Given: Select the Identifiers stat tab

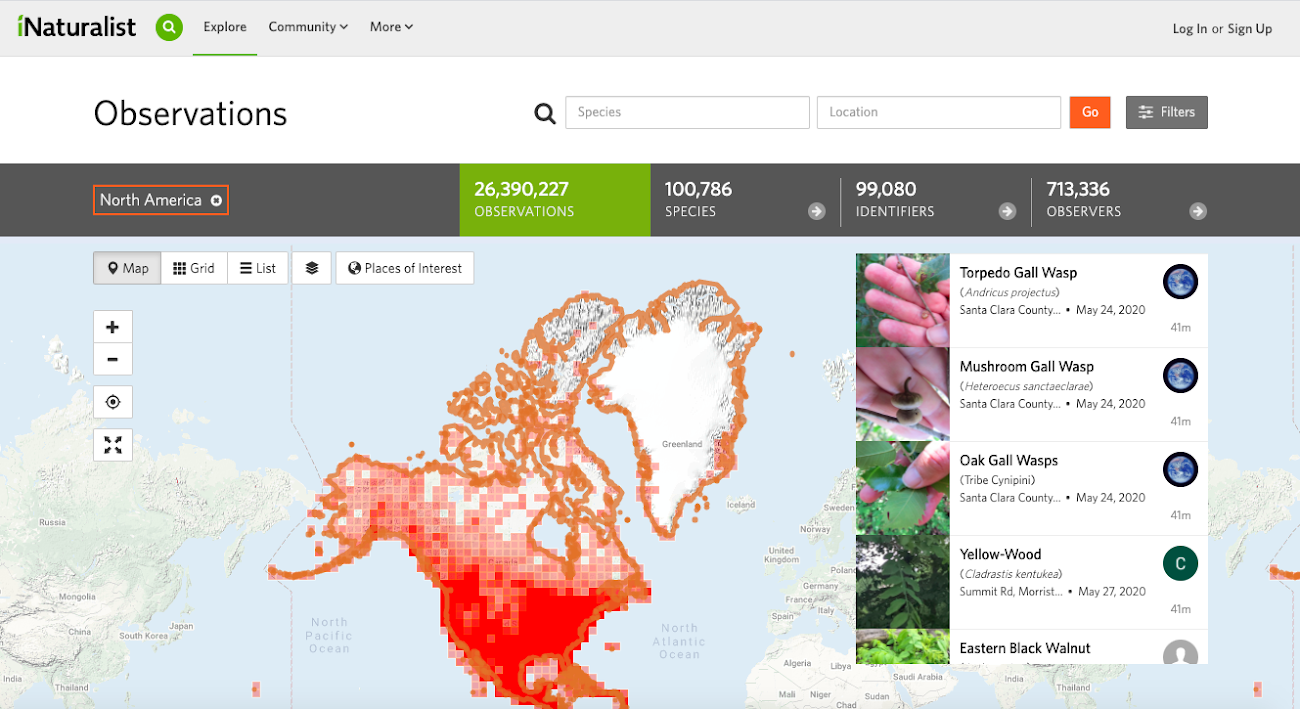Looking at the screenshot, I should (x=935, y=200).
